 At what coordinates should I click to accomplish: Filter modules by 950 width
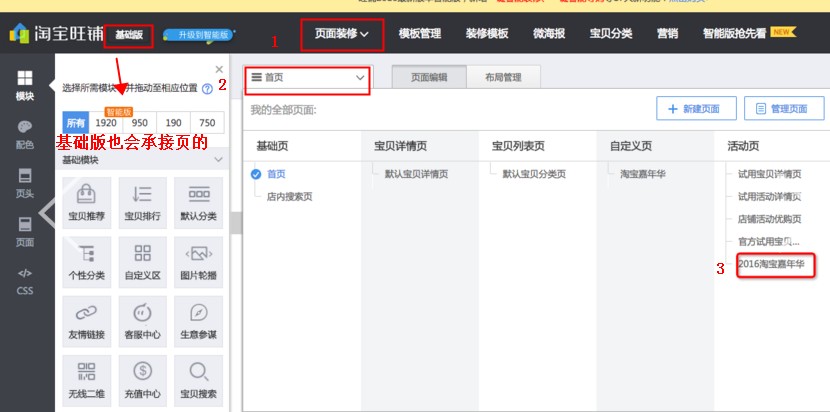coord(140,123)
